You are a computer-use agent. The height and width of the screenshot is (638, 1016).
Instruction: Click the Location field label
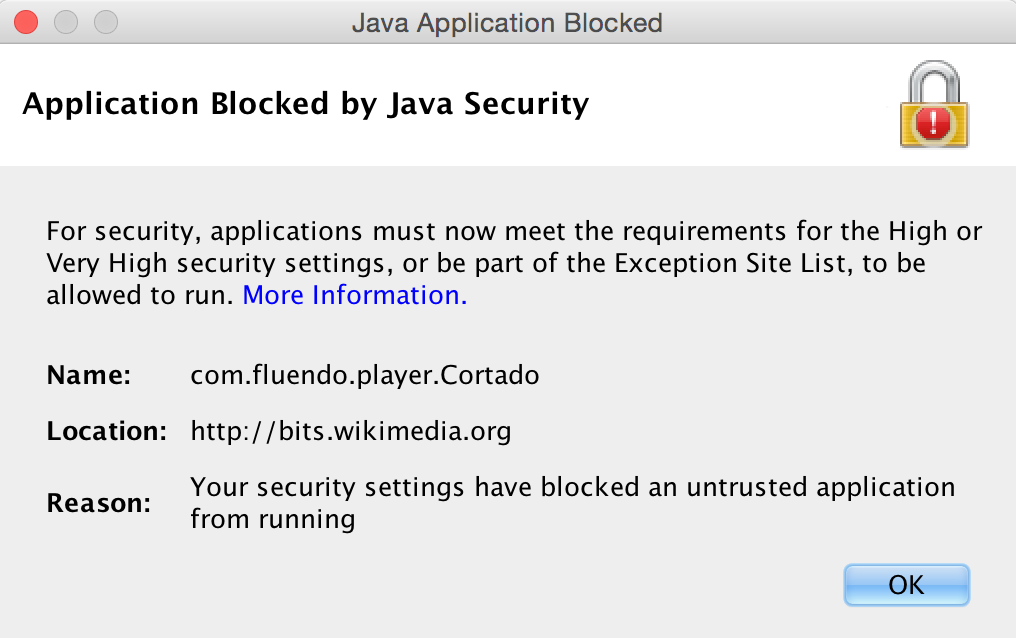106,432
